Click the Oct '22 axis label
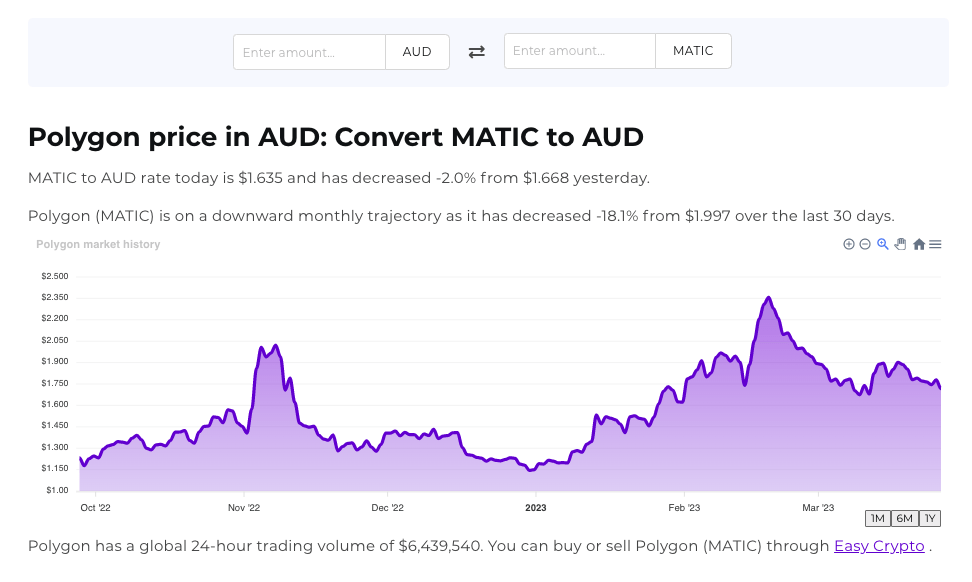The image size is (972, 582). (x=95, y=508)
